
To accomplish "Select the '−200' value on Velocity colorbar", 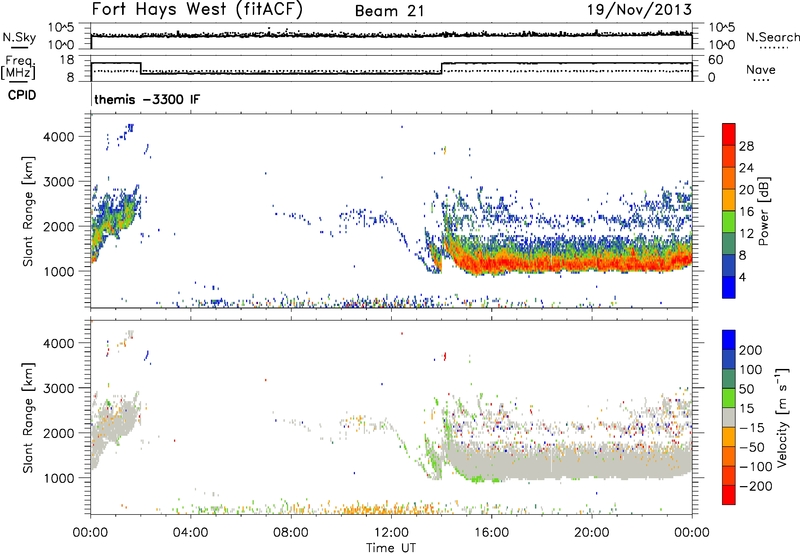I will [755, 486].
